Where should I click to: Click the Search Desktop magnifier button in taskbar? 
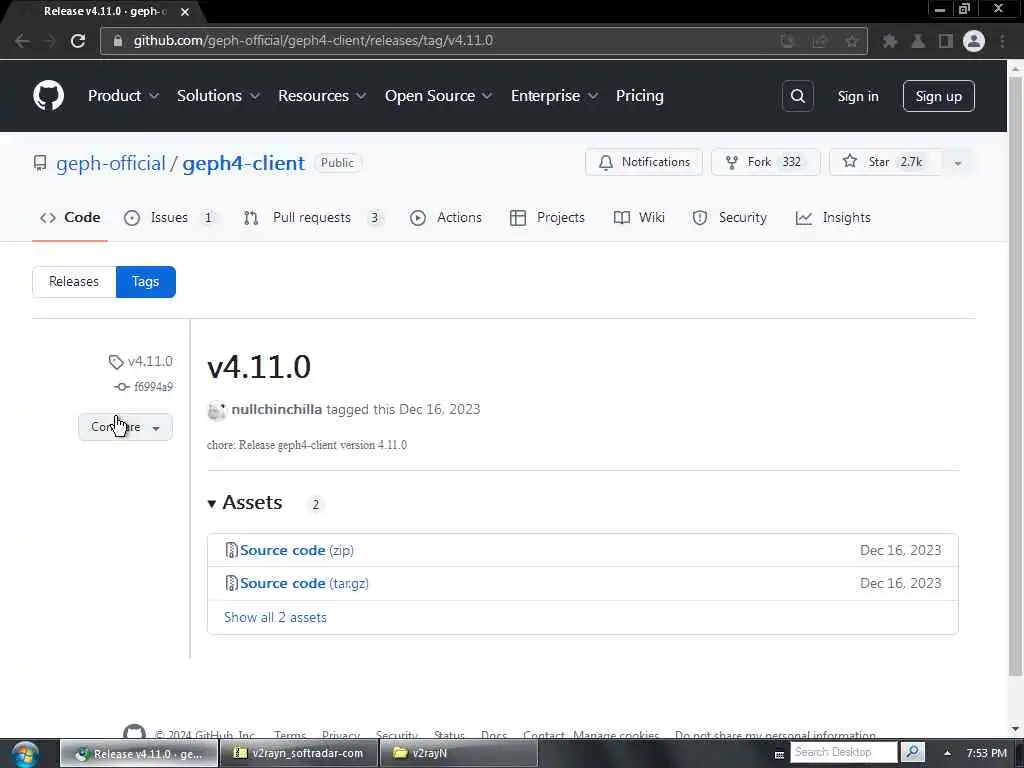[x=912, y=752]
